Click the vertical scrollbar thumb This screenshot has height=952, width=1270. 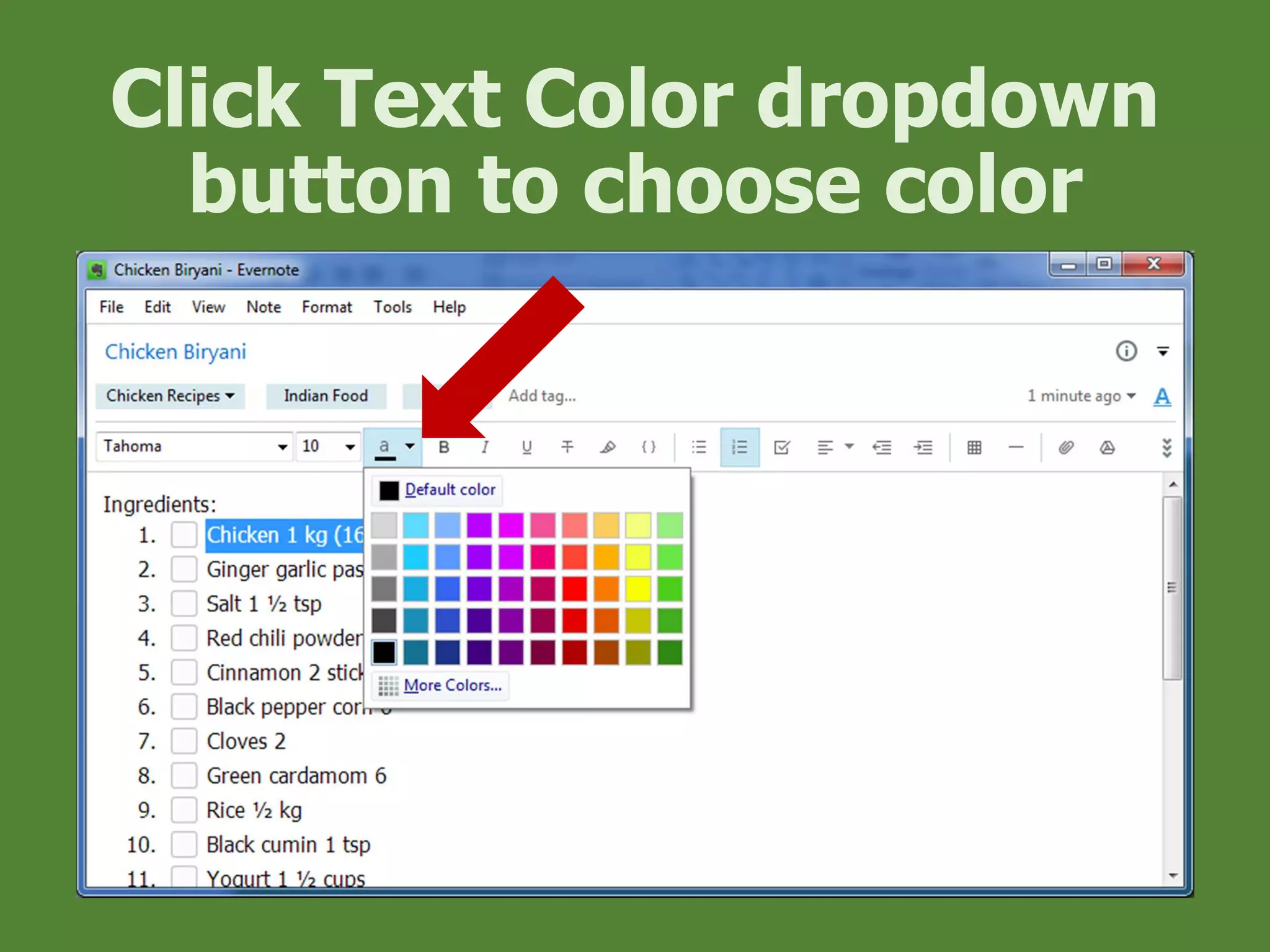(1172, 588)
